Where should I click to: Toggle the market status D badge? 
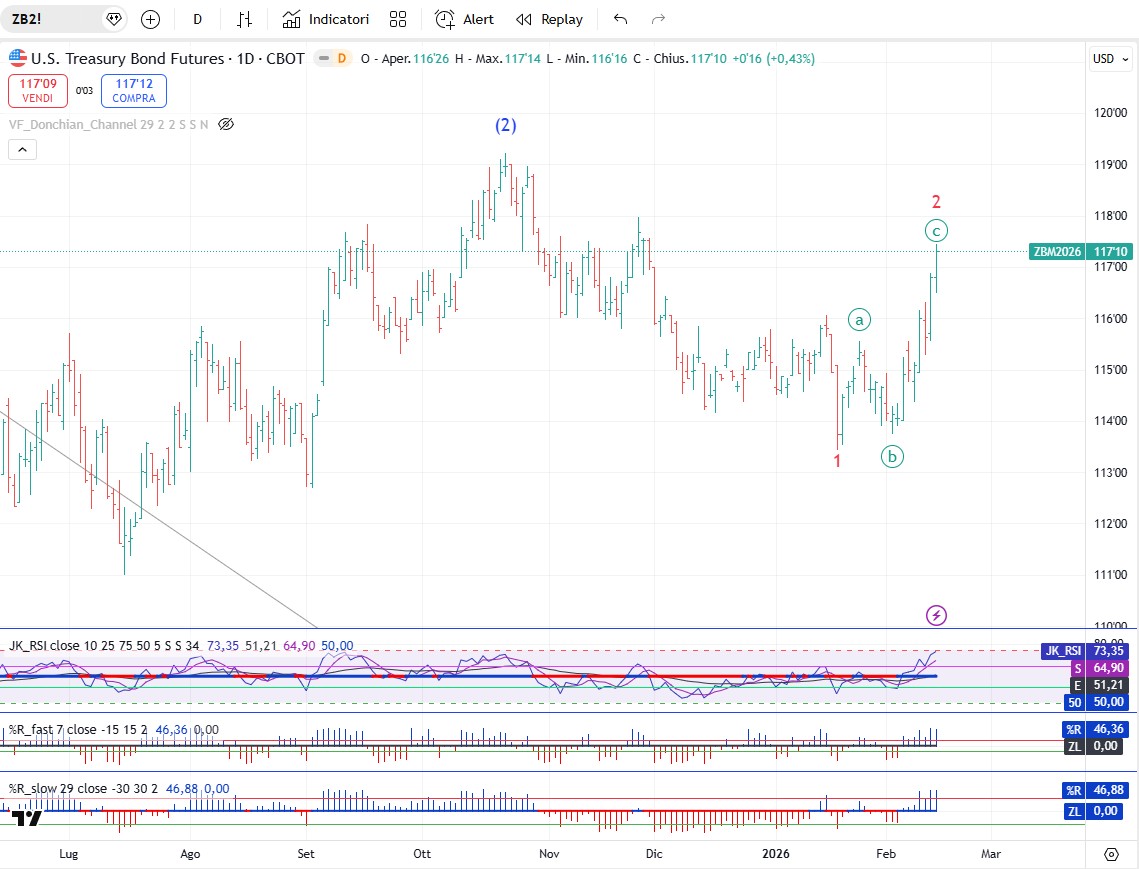341,59
